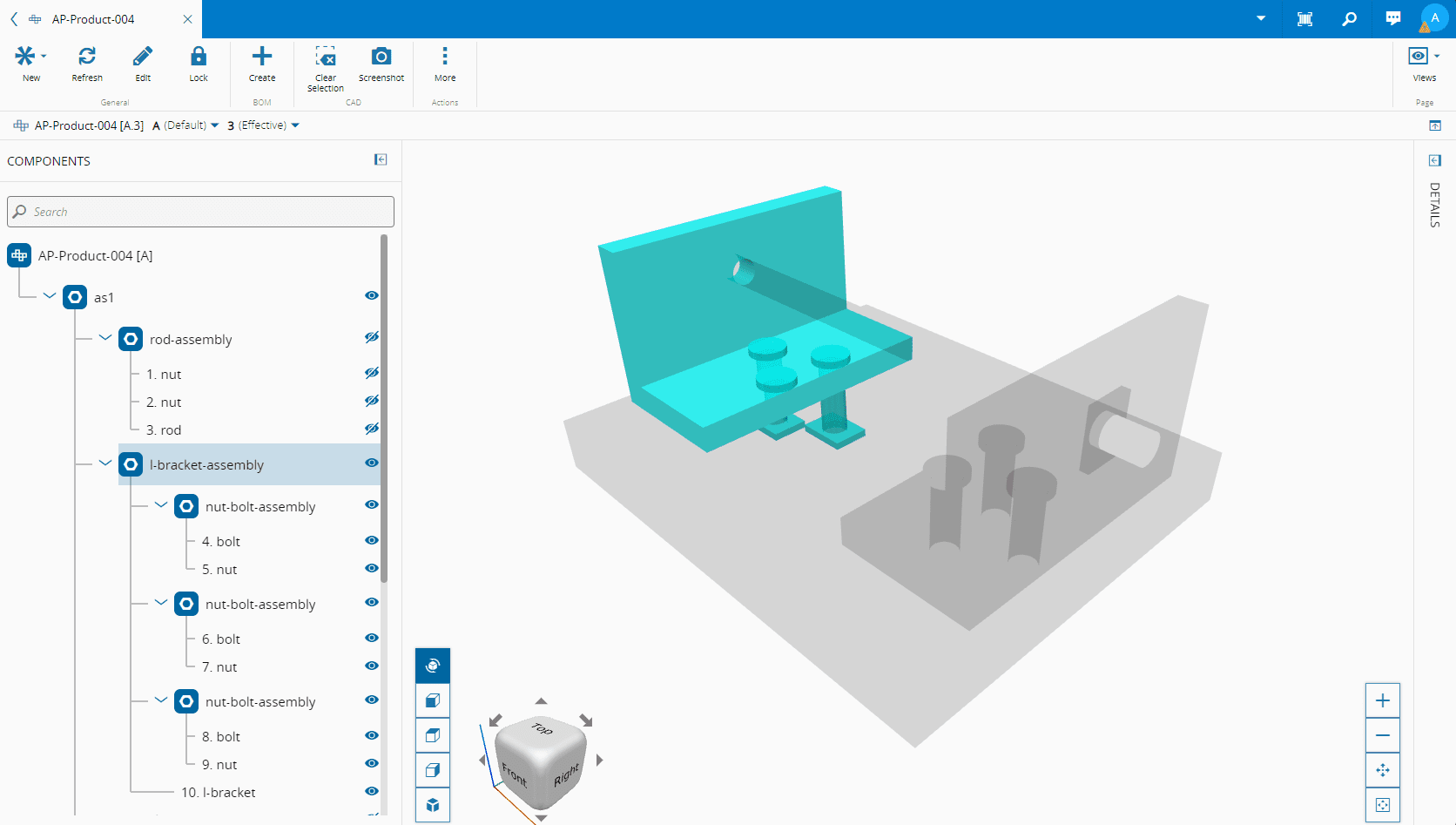Hide the l-bracket-assembly component
The image size is (1456, 825).
click(x=372, y=463)
